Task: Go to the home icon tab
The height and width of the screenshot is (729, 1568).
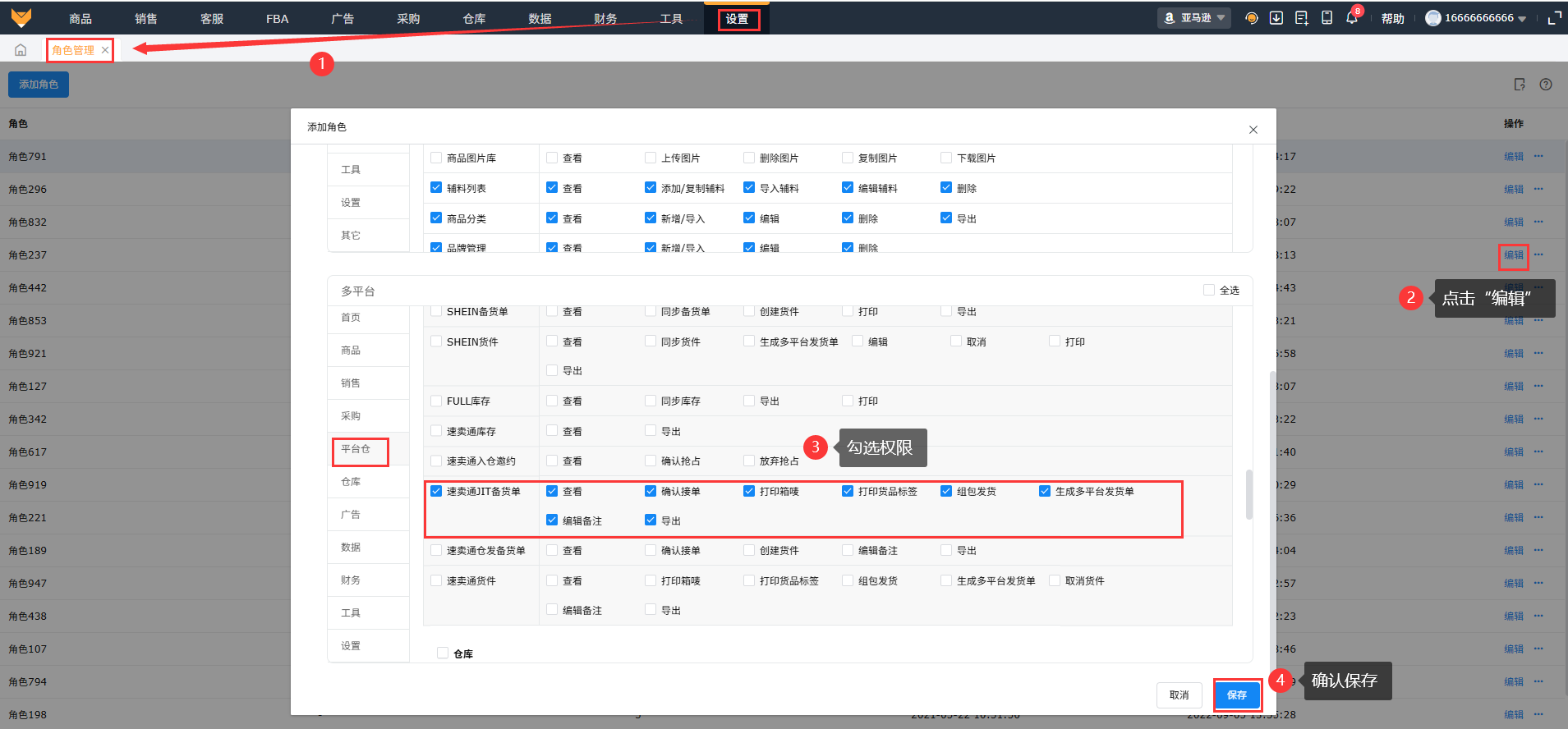Action: pyautogui.click(x=21, y=50)
